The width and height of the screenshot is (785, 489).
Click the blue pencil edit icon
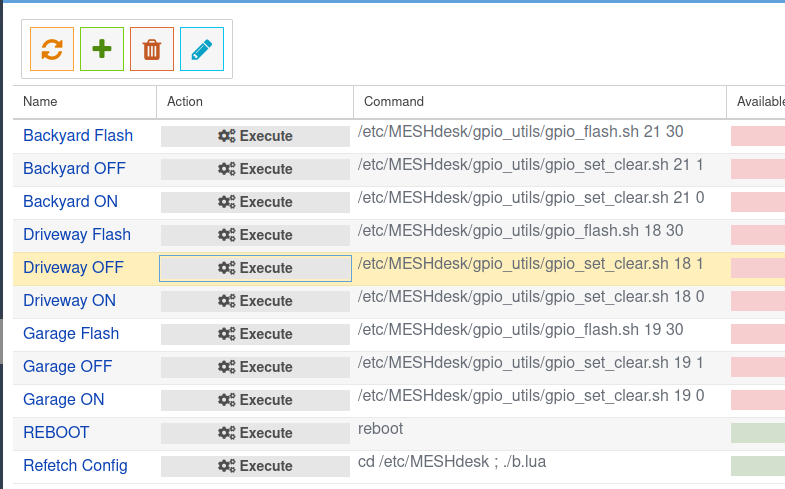tap(202, 49)
